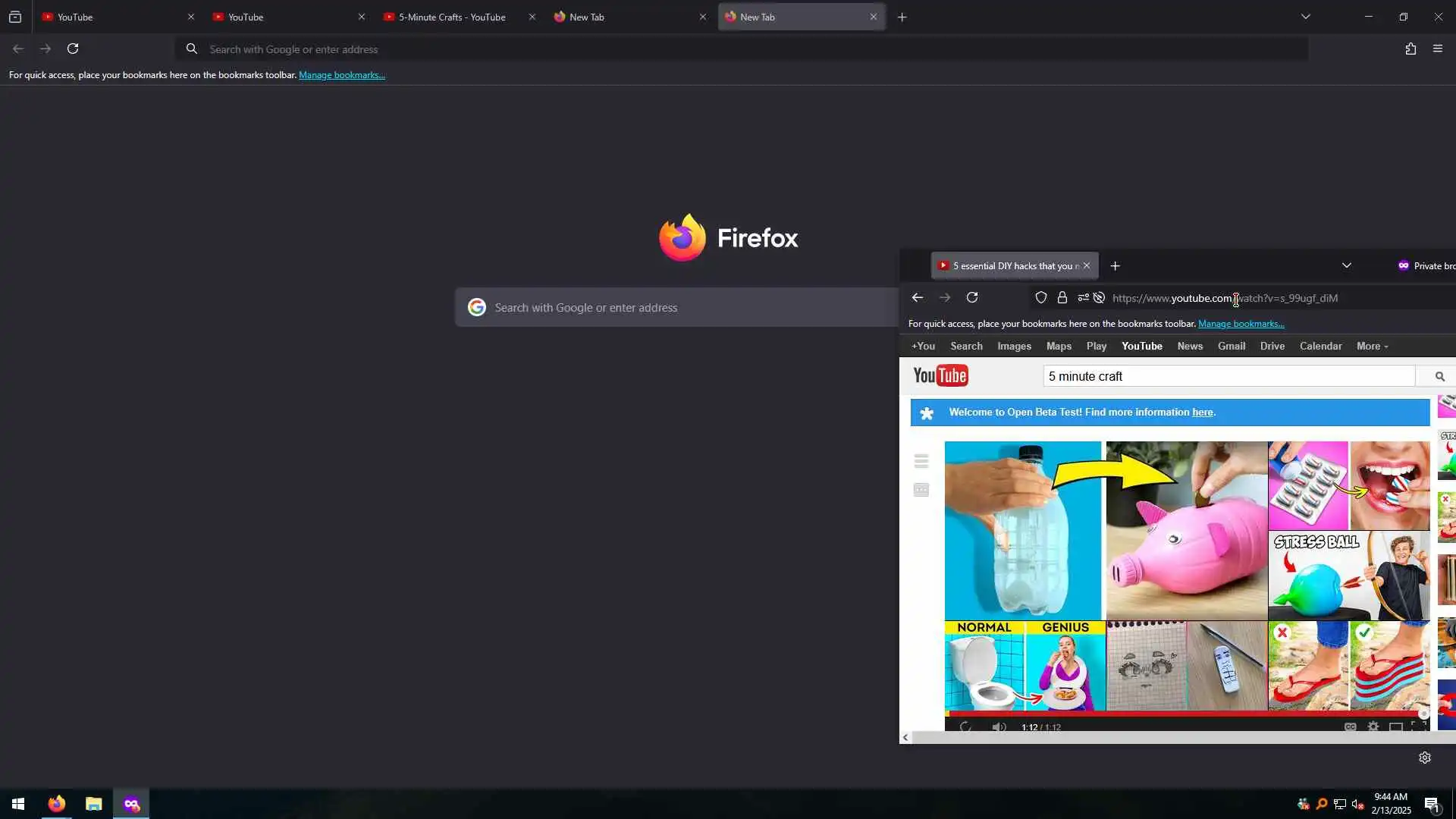This screenshot has height=819, width=1456.
Task: Mute the video volume speaker
Action: coord(999,726)
